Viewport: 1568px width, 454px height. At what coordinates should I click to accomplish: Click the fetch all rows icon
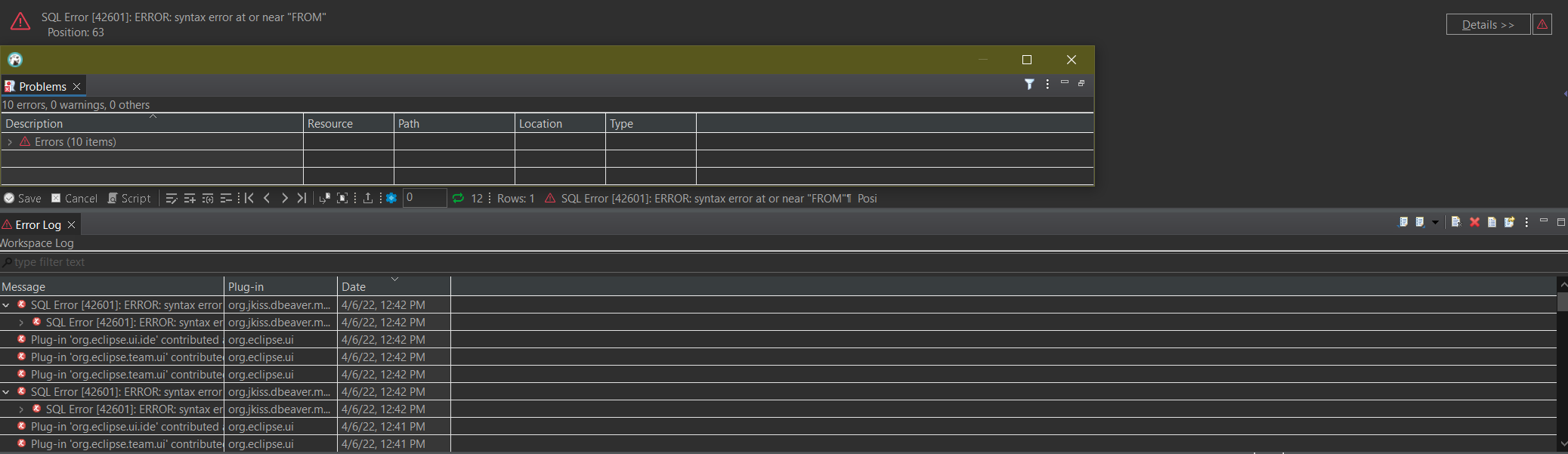tap(342, 198)
